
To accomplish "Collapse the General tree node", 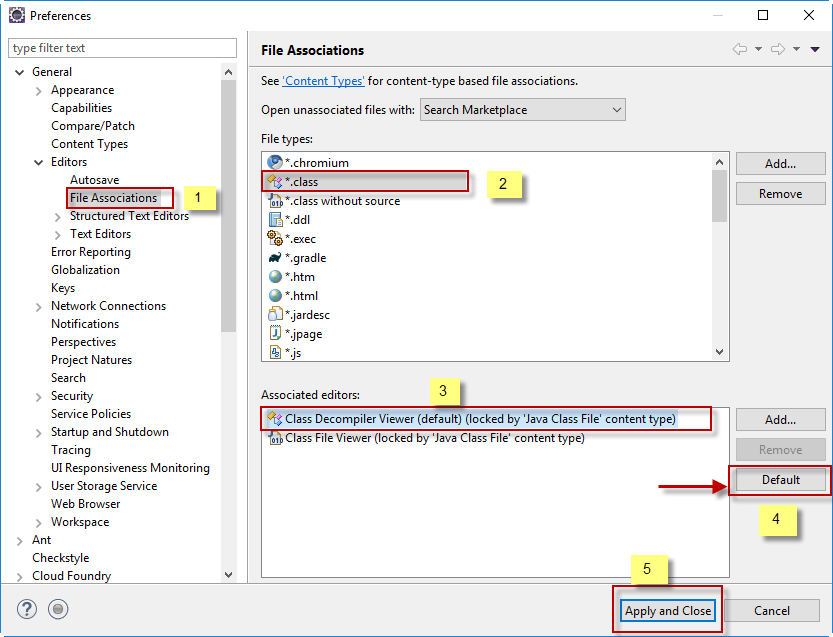I will pos(19,72).
